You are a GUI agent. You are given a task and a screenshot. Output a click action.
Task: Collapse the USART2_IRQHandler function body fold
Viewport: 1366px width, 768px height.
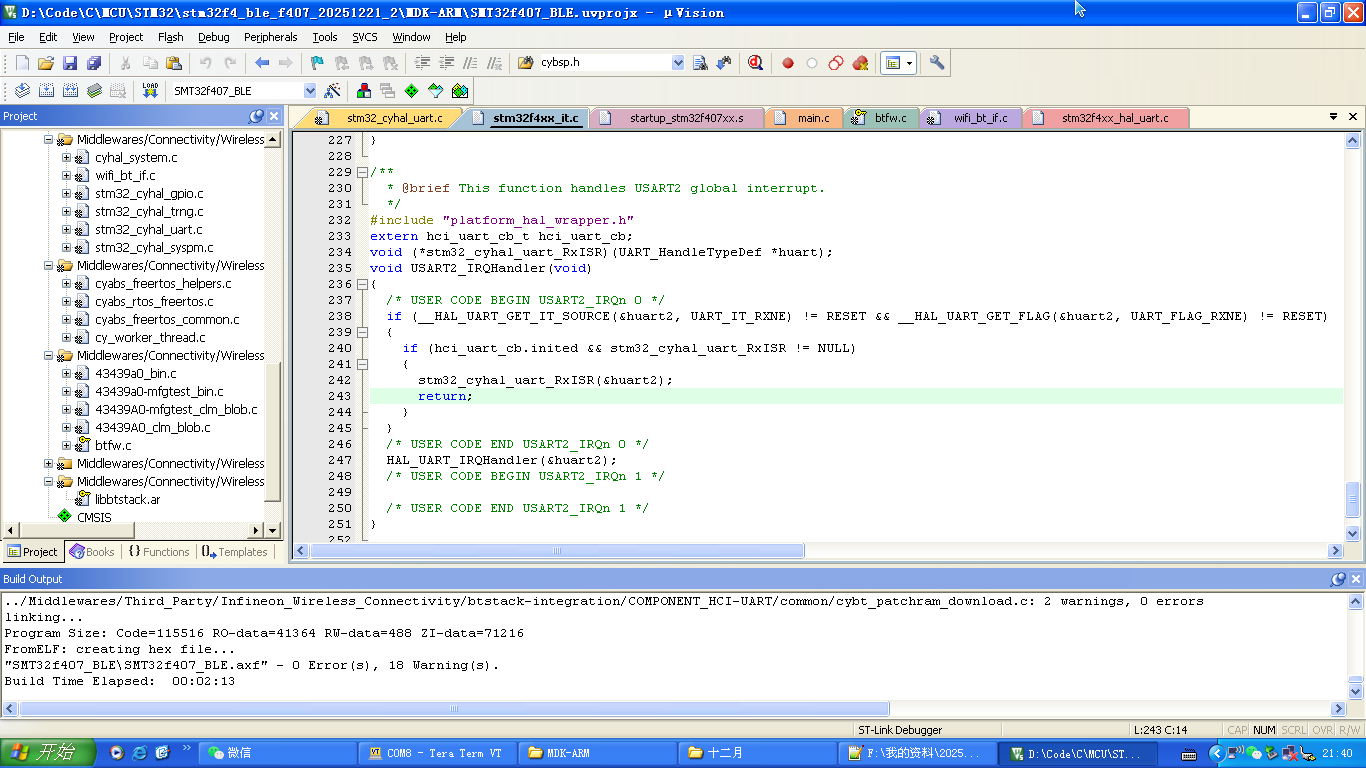362,284
